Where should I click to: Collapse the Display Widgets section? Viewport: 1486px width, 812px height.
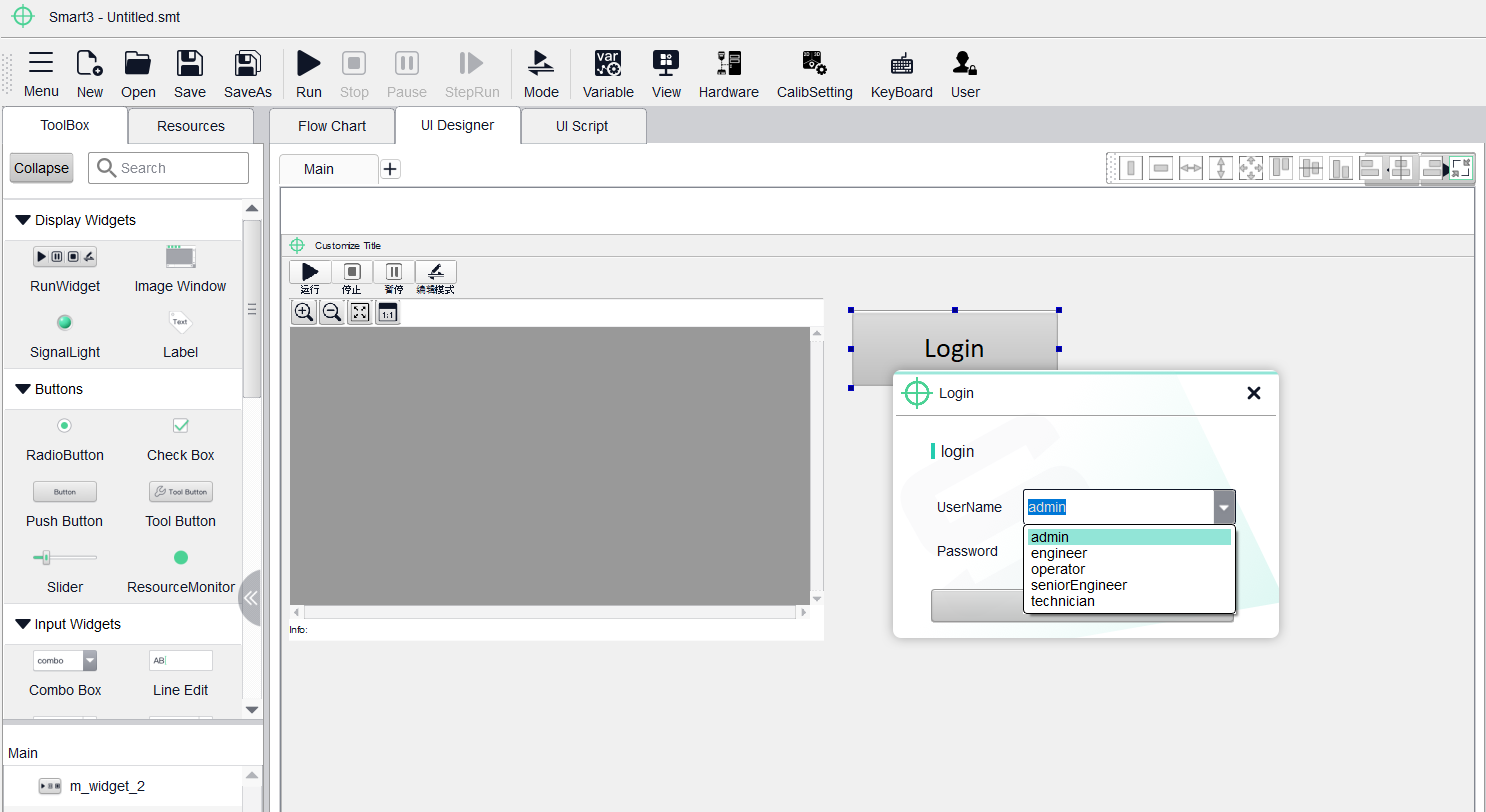[23, 220]
